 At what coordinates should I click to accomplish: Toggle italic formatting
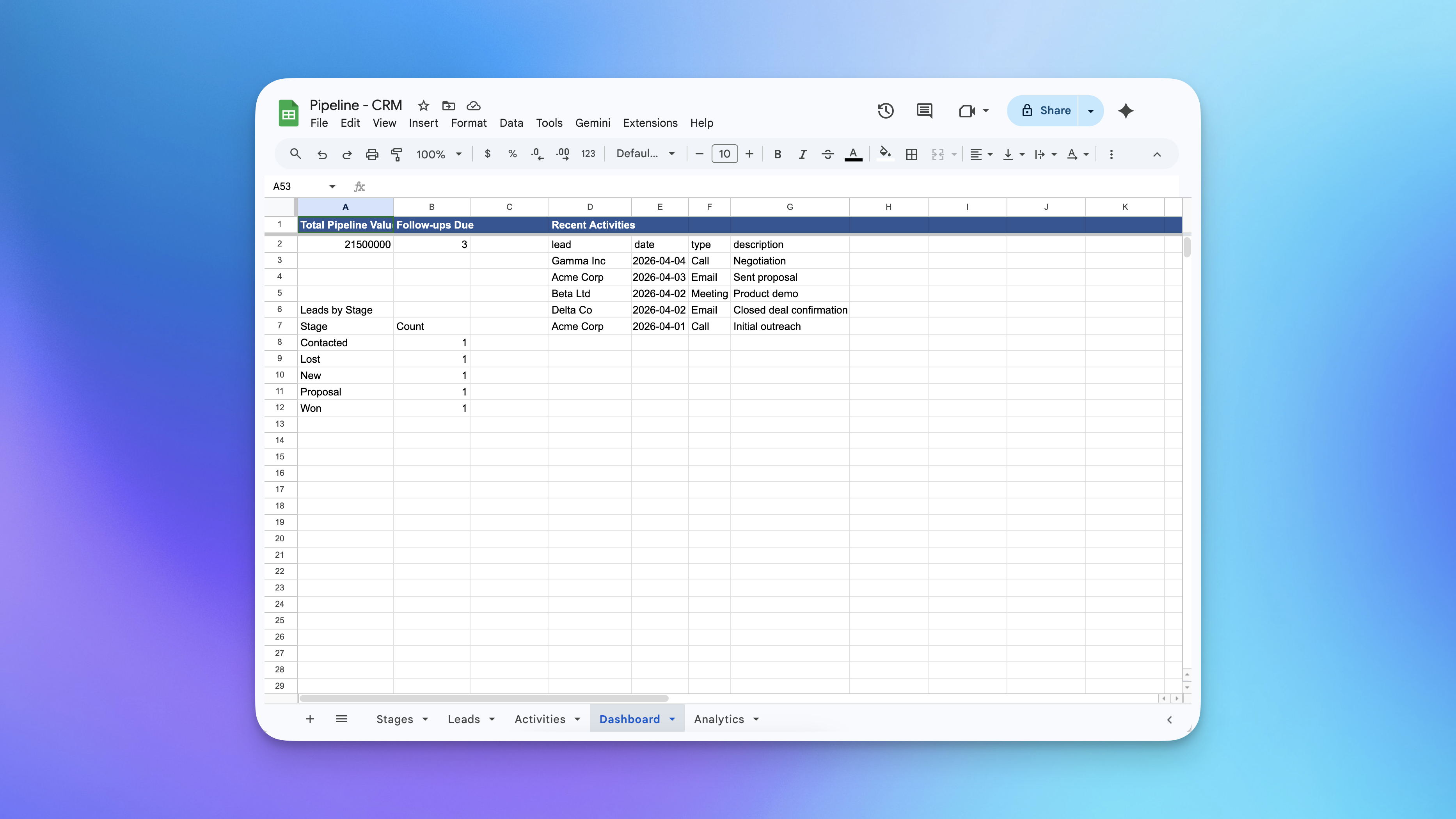[x=802, y=154]
